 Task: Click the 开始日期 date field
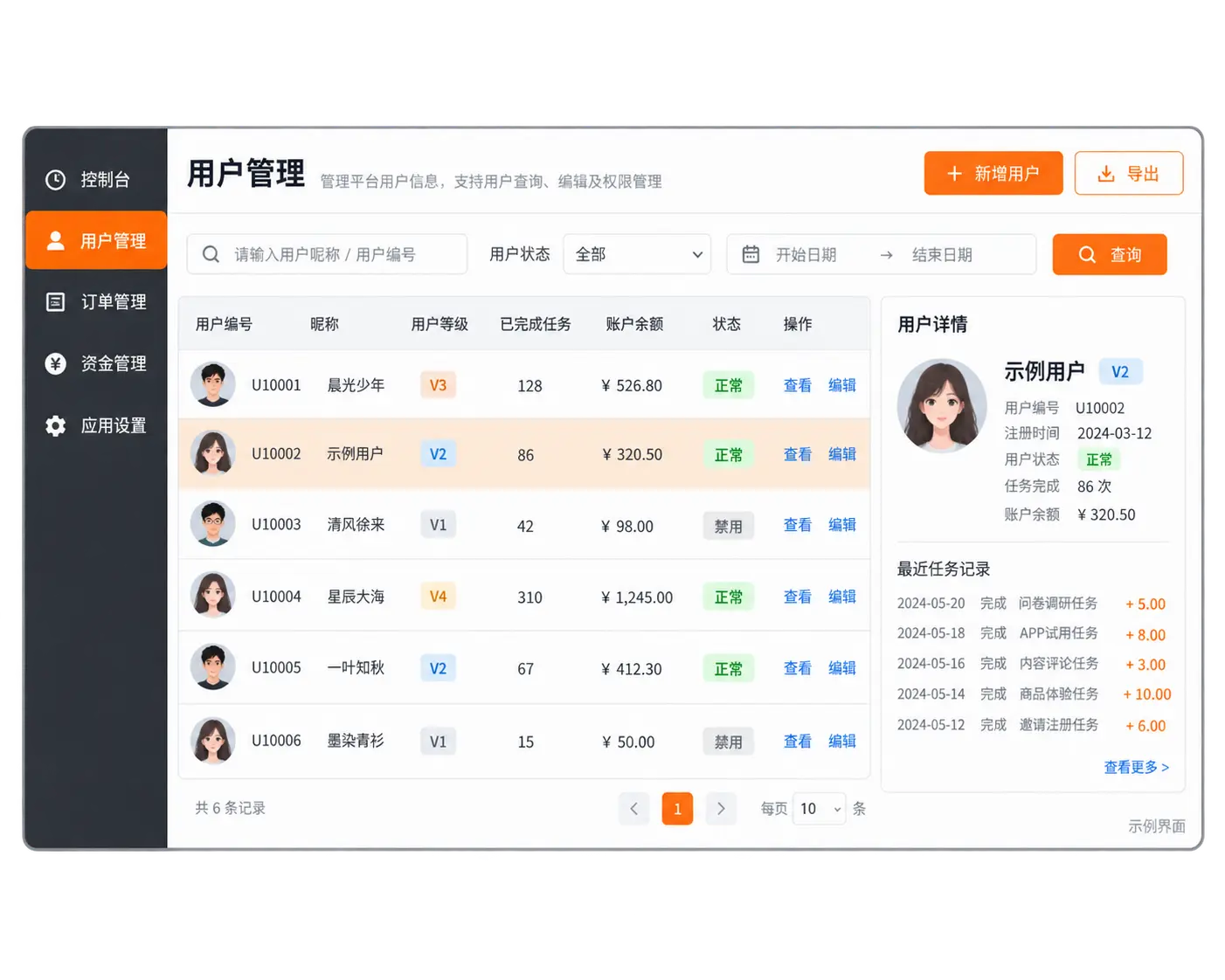[806, 255]
